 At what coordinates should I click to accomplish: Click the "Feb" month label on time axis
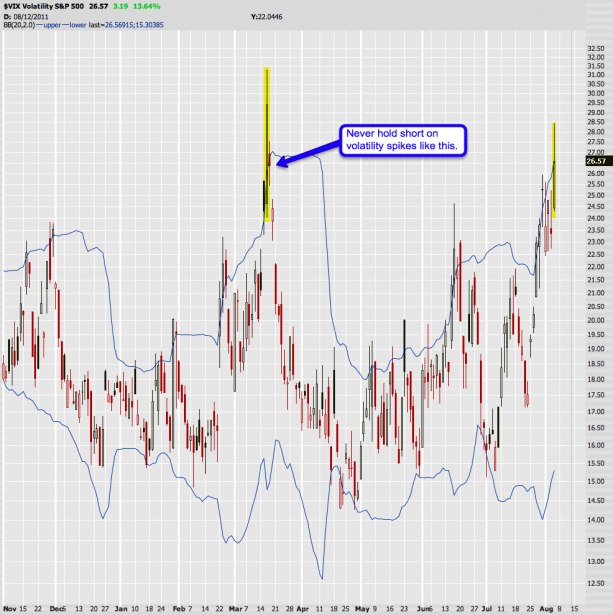(x=179, y=609)
